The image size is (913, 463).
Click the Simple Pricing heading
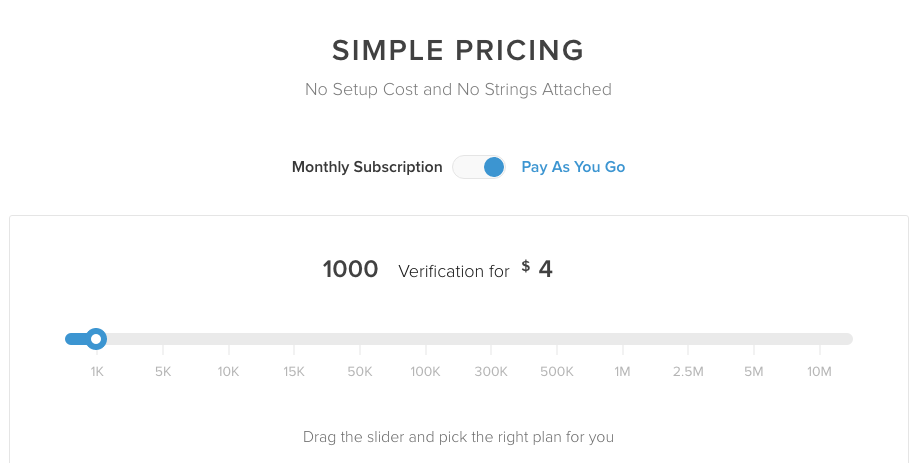click(458, 50)
